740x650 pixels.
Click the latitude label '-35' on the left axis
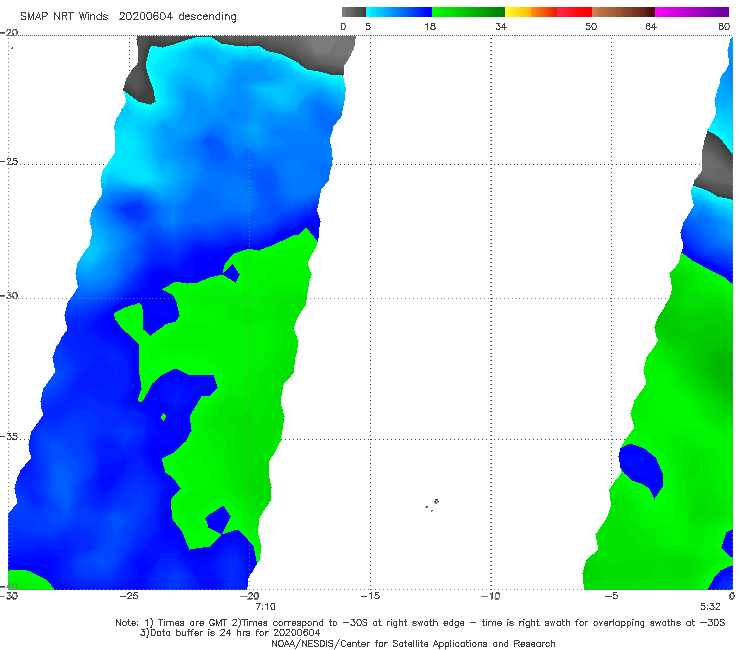tap(10, 437)
